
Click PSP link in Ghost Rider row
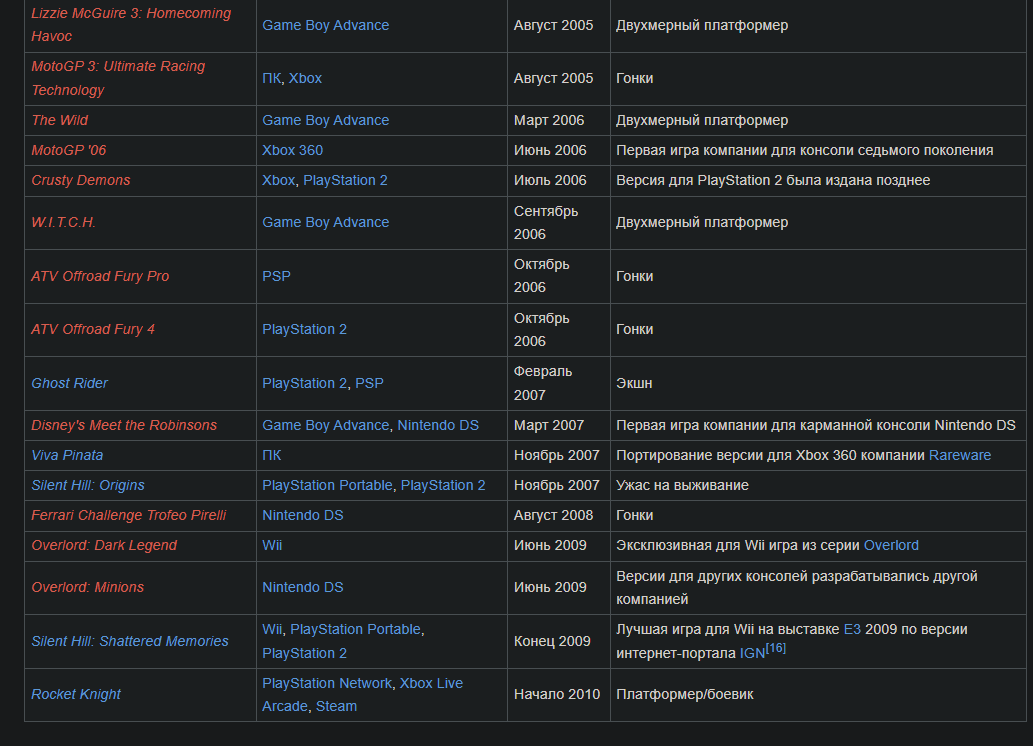point(369,383)
